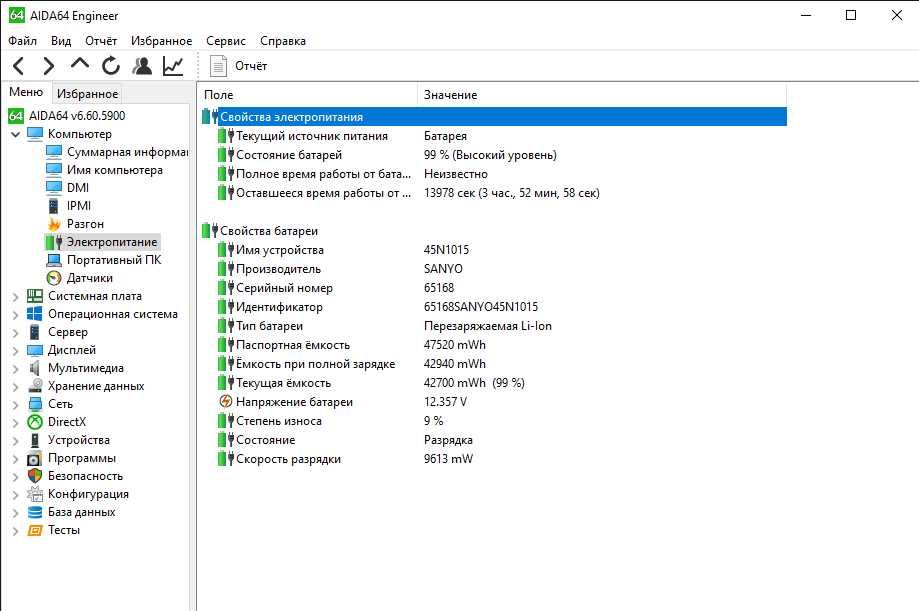Expand the Устройства tree node

tap(16, 441)
